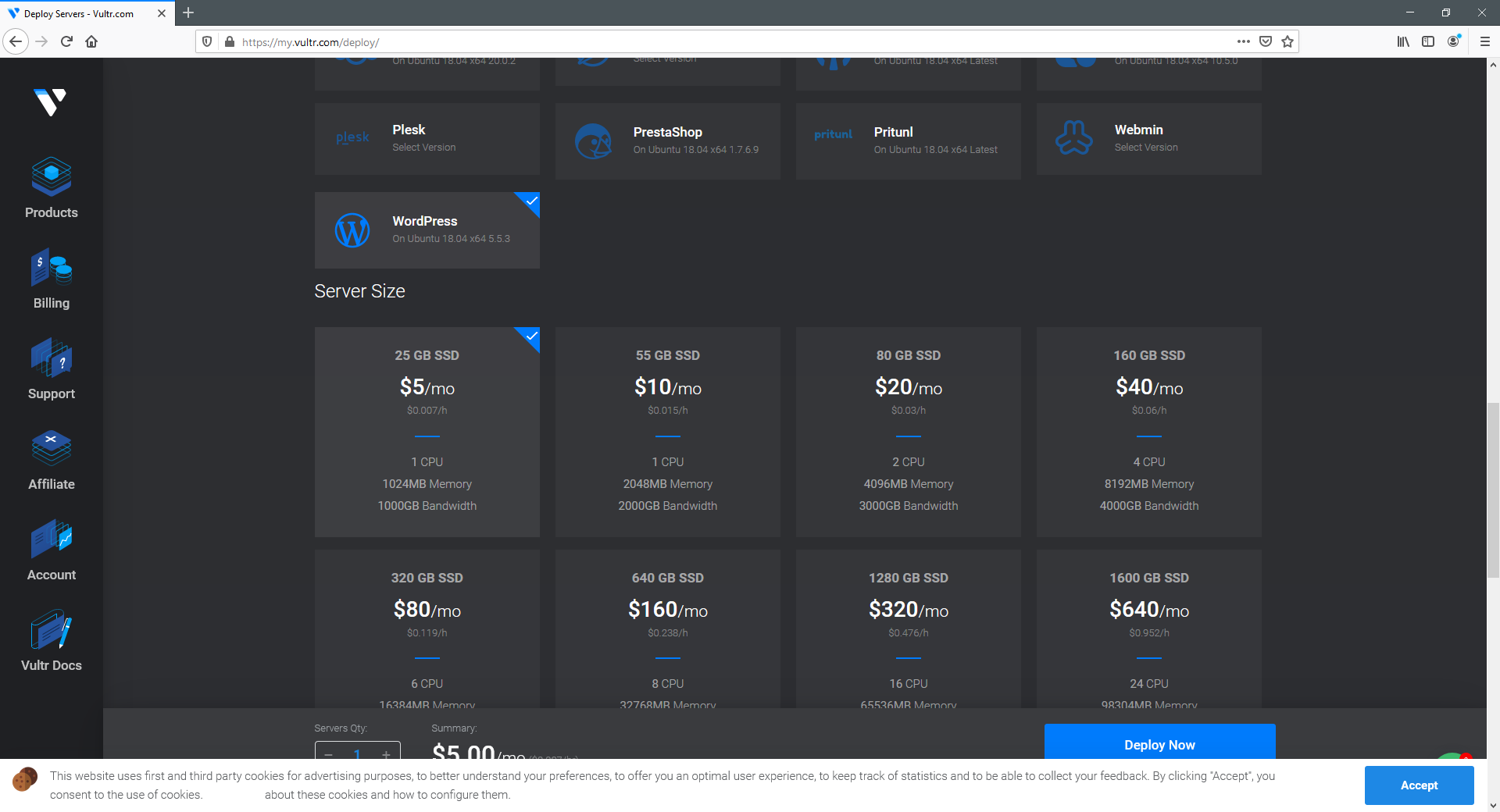This screenshot has height=812, width=1500.
Task: Open Firefox hamburger menu
Action: click(x=1484, y=41)
